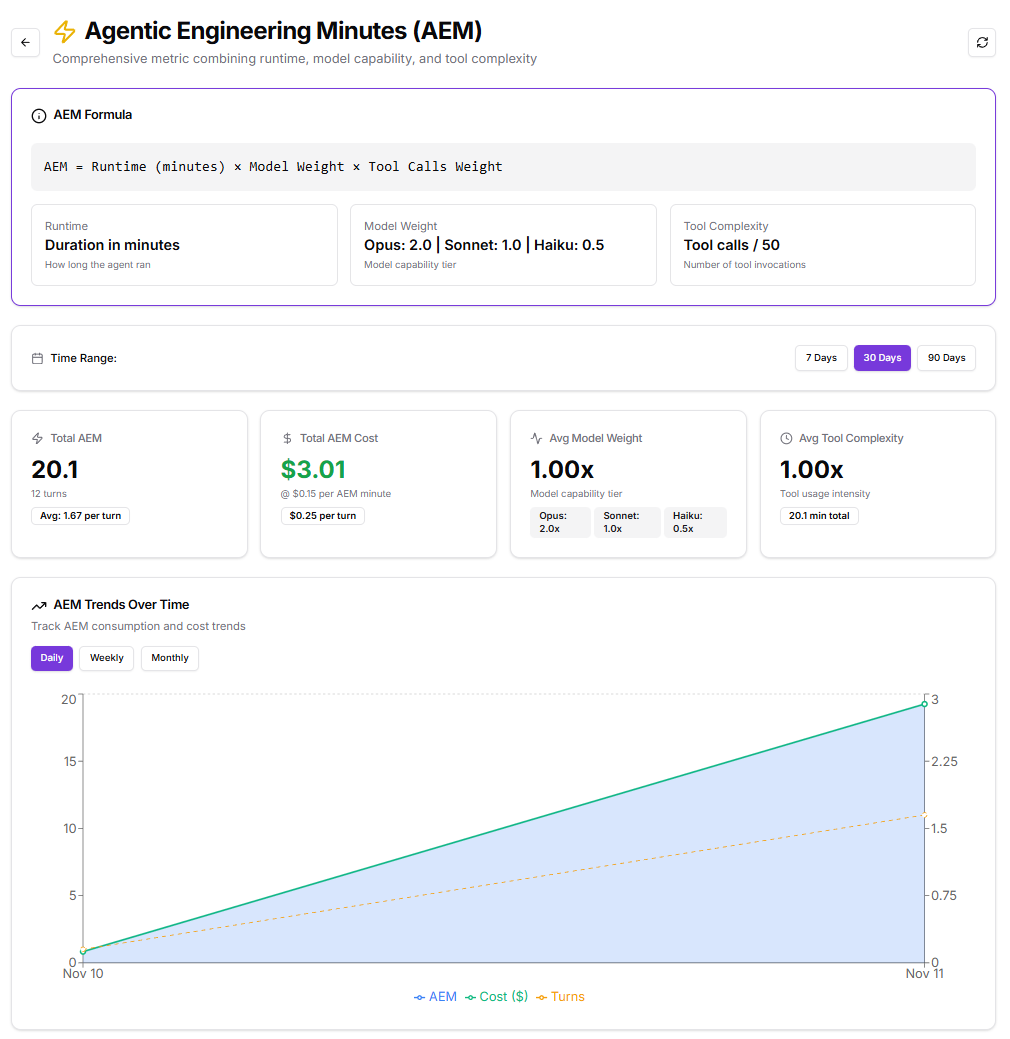This screenshot has height=1039, width=1010.
Task: Switch to the Weekly trends view
Action: [x=106, y=658]
